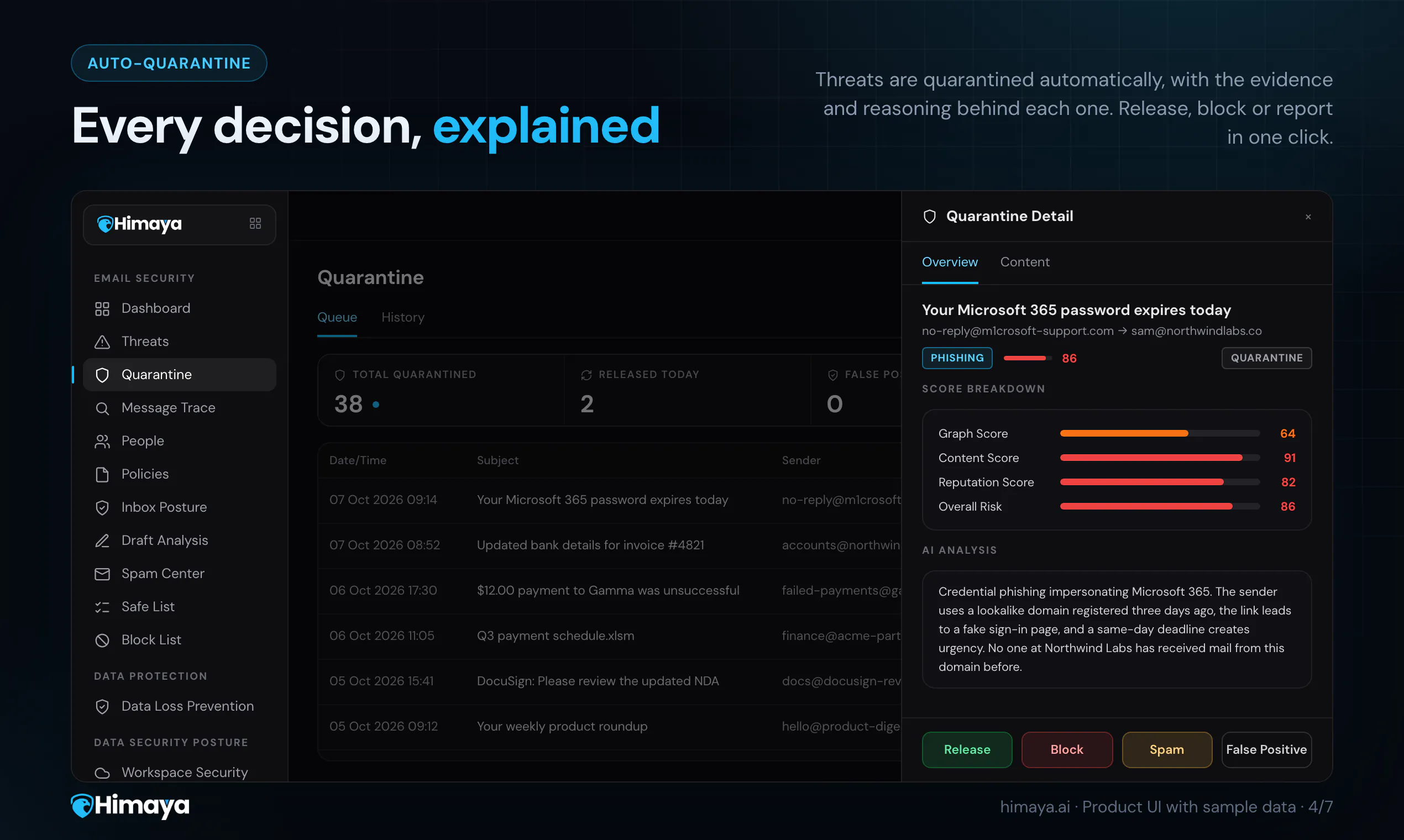The height and width of the screenshot is (840, 1404).
Task: Report as False Positive
Action: pos(1266,749)
